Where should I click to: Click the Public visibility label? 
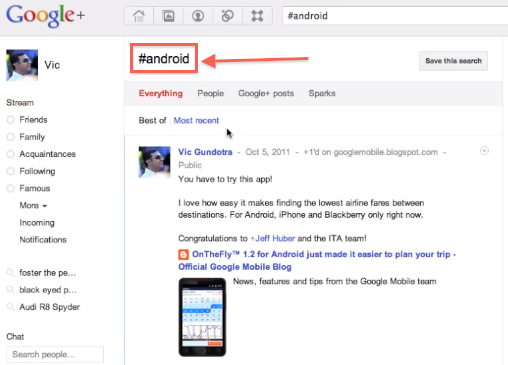tap(190, 165)
